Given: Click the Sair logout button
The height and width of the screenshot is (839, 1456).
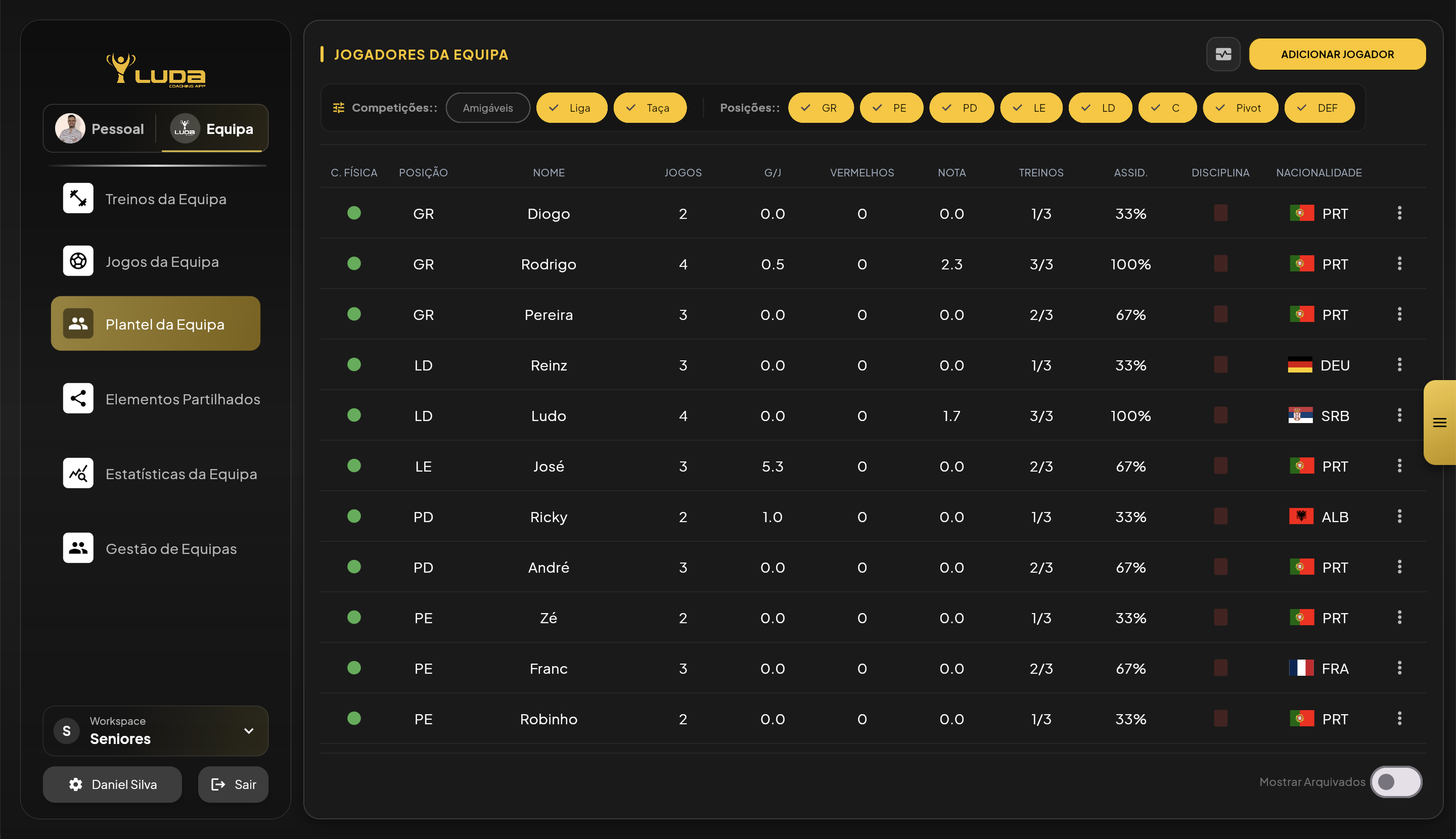Looking at the screenshot, I should click(233, 784).
